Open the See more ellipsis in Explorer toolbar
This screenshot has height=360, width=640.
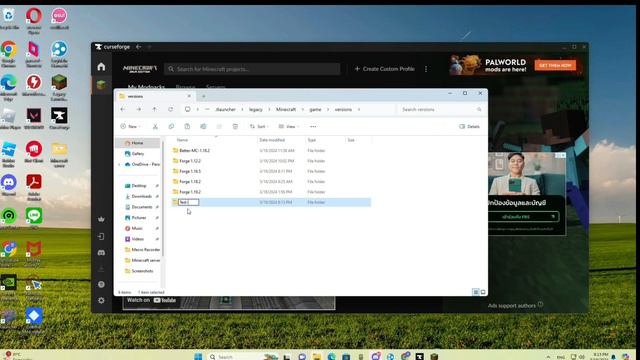[313, 127]
